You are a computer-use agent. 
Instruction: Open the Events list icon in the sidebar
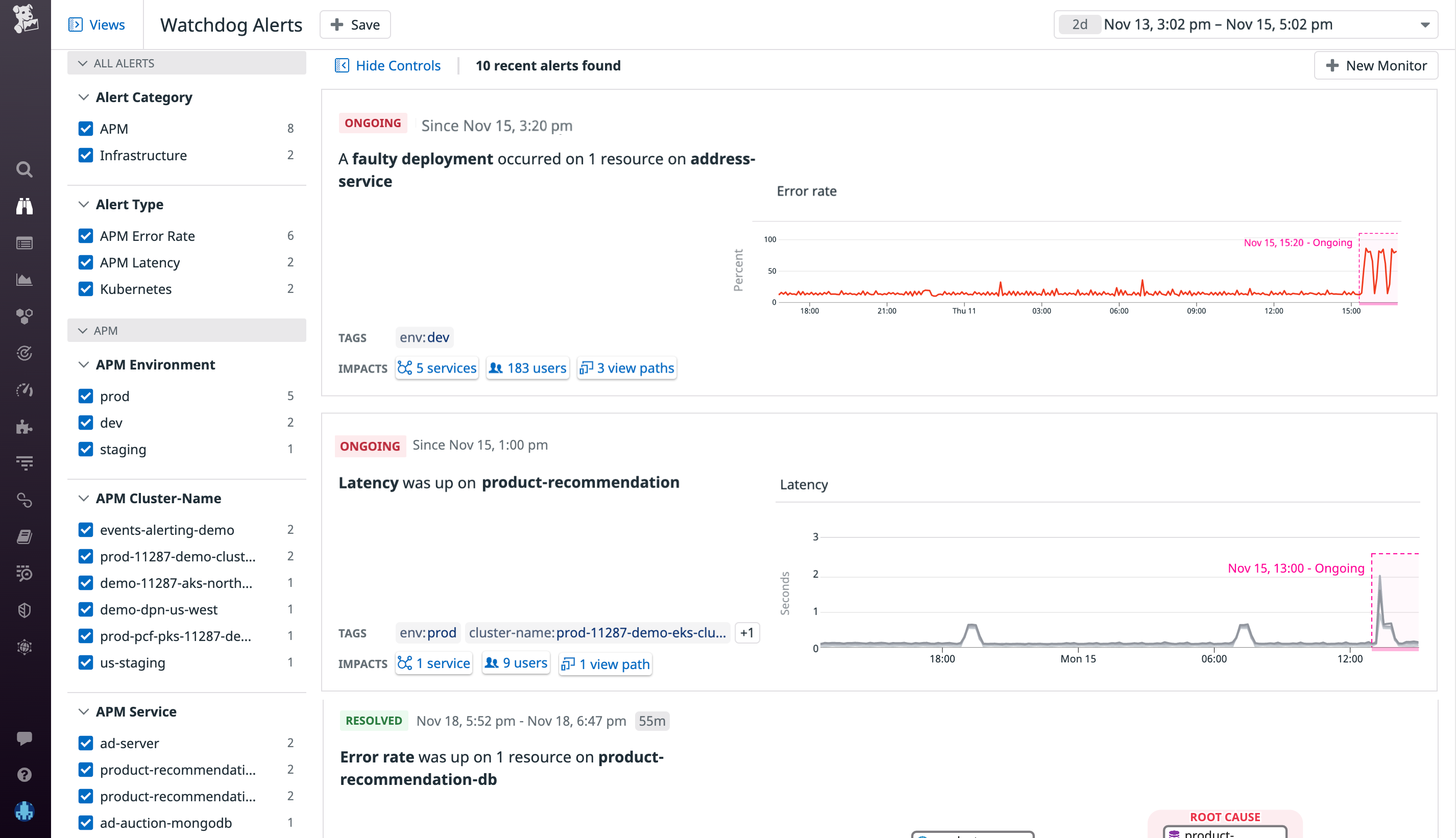pos(24,243)
